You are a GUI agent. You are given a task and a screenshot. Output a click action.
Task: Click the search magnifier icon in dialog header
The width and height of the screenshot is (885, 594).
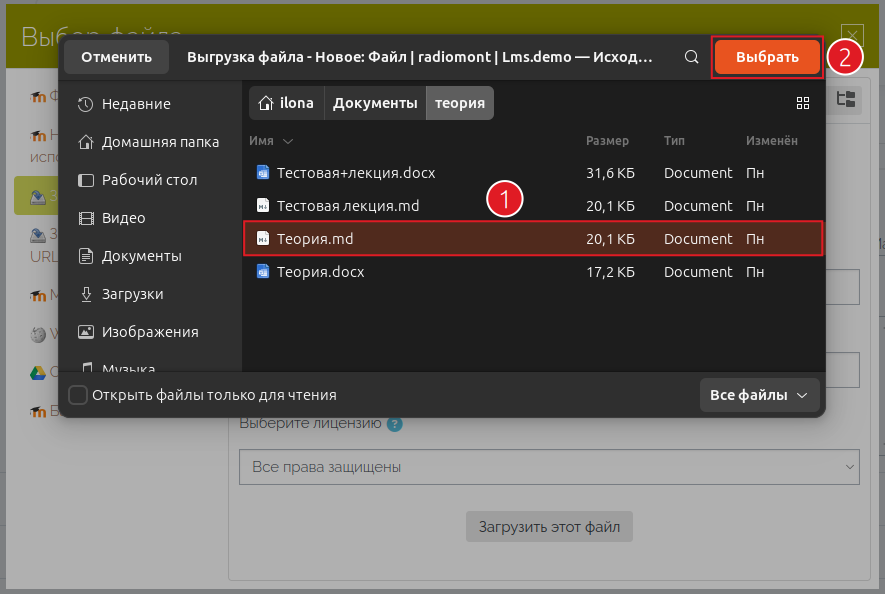(x=691, y=57)
